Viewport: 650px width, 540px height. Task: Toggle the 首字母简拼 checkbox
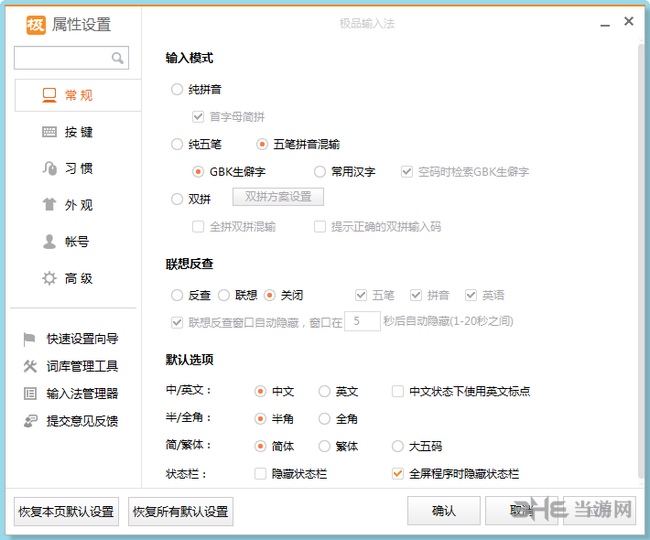click(x=198, y=117)
